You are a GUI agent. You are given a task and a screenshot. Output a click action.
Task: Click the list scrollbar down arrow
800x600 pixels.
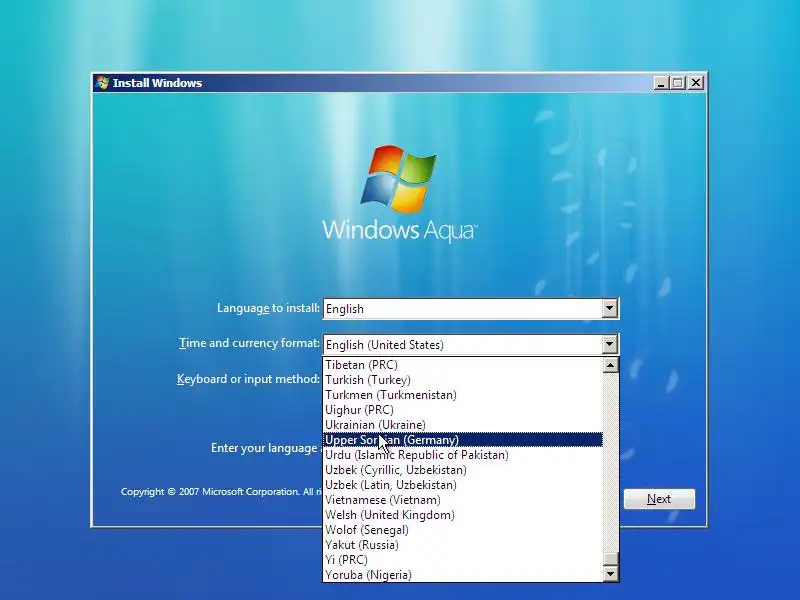[x=610, y=574]
